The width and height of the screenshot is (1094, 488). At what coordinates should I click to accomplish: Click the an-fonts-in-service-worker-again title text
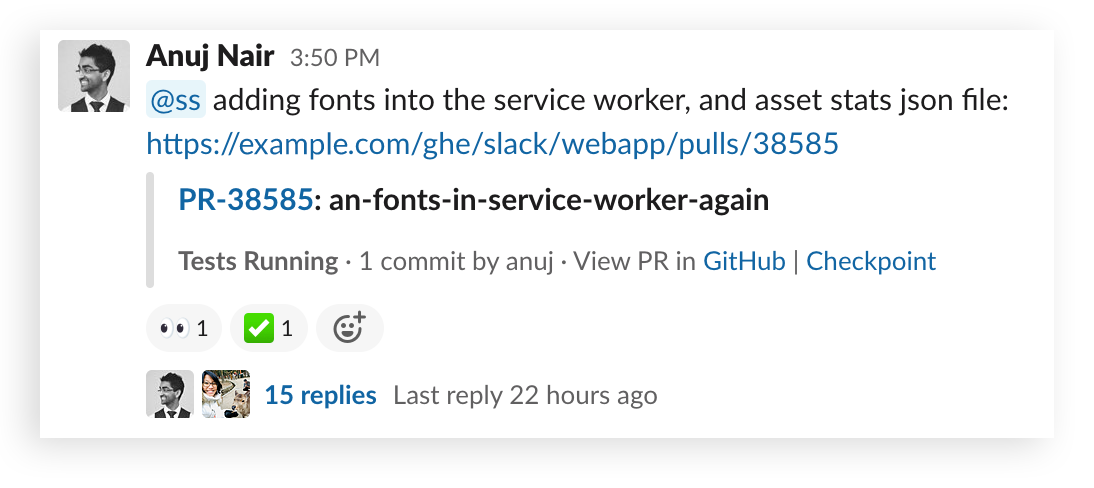[x=548, y=200]
